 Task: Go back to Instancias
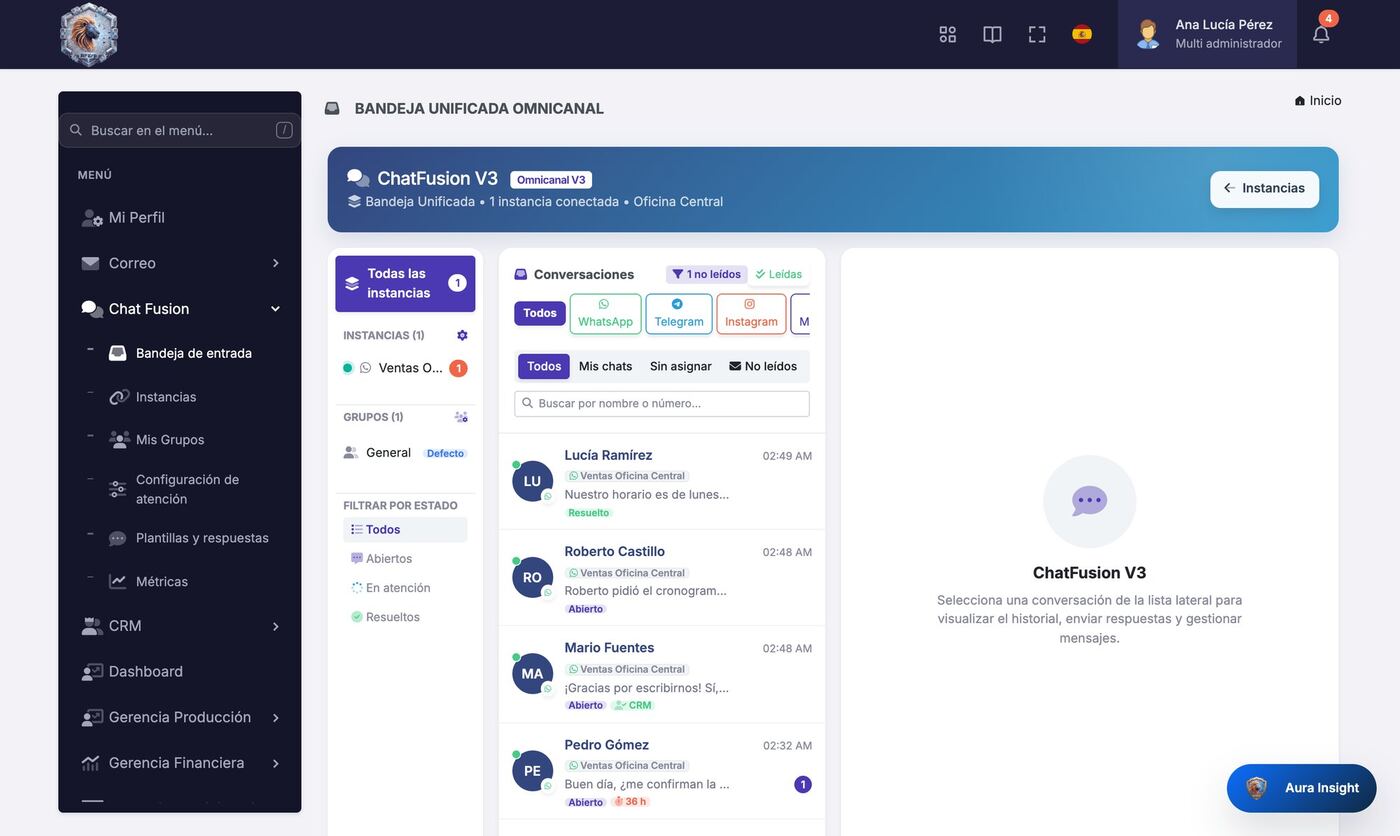click(1264, 189)
